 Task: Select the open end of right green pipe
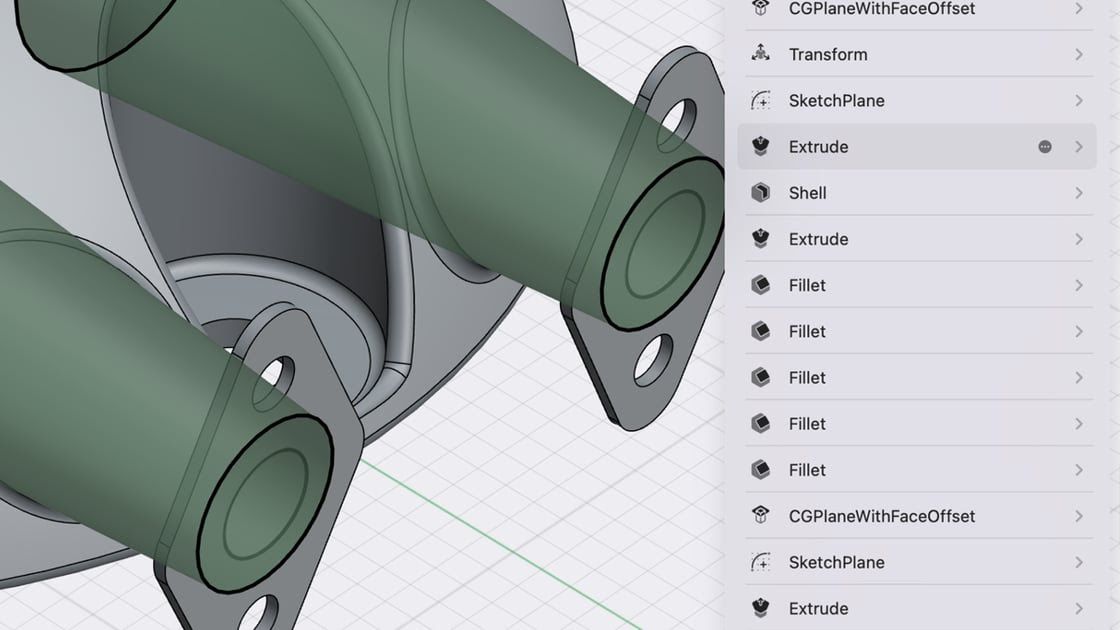coord(660,243)
